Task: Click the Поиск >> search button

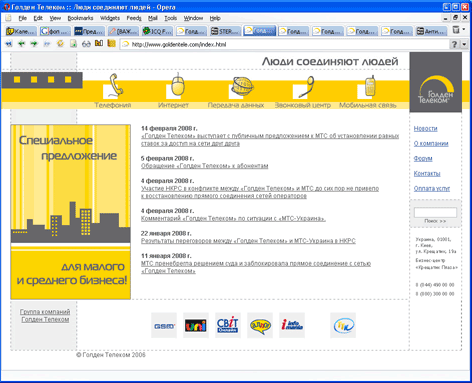Action: (435, 221)
